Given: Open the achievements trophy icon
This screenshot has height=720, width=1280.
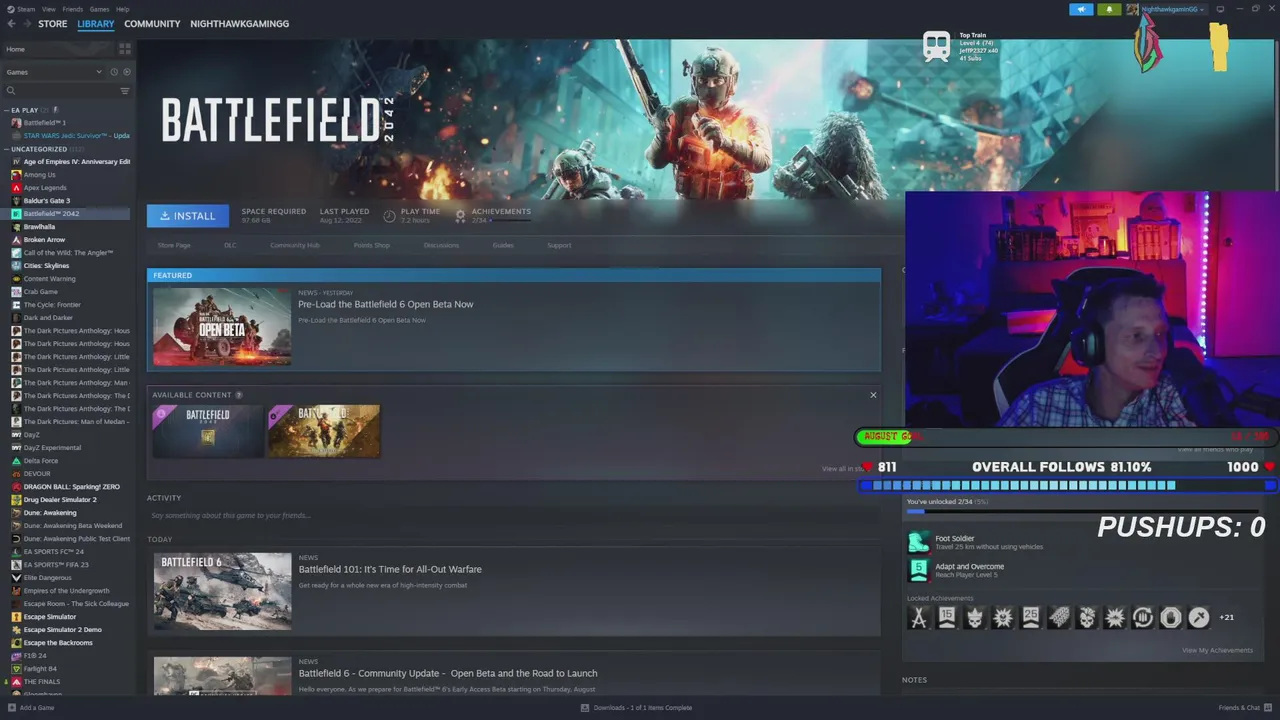Looking at the screenshot, I should [x=460, y=215].
